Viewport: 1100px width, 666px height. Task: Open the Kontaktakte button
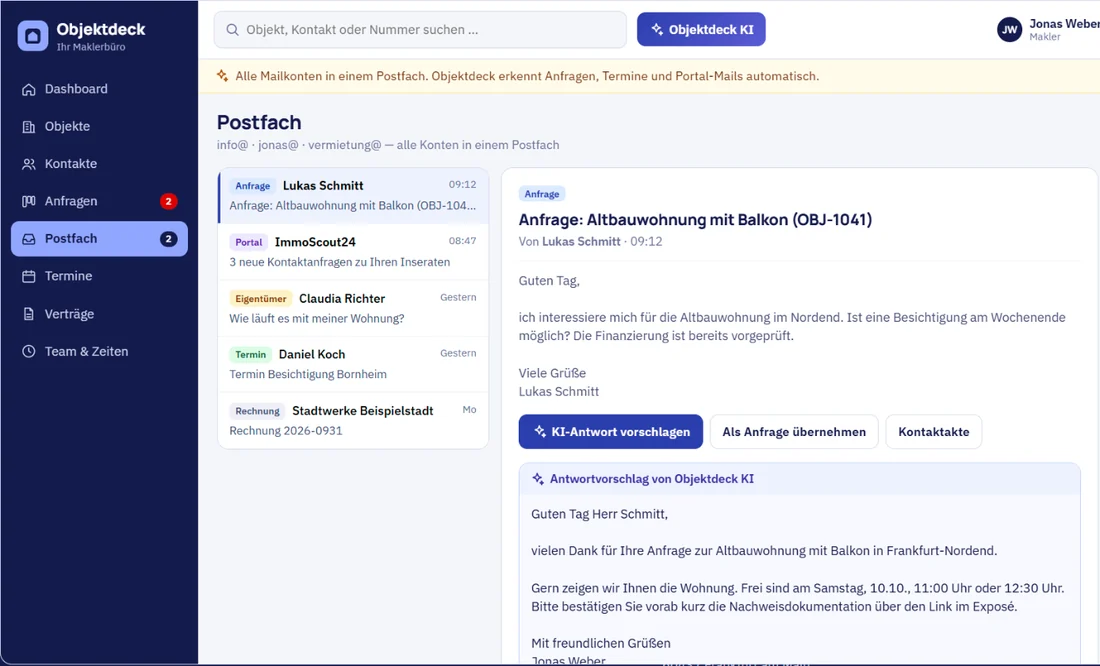[934, 432]
